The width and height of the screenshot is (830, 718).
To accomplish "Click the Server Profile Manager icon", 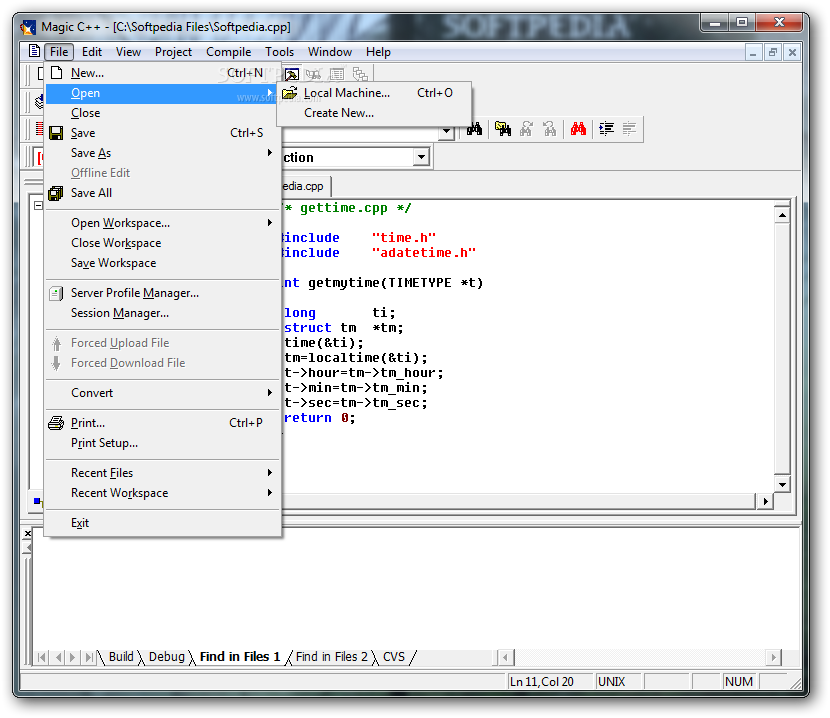I will click(56, 293).
